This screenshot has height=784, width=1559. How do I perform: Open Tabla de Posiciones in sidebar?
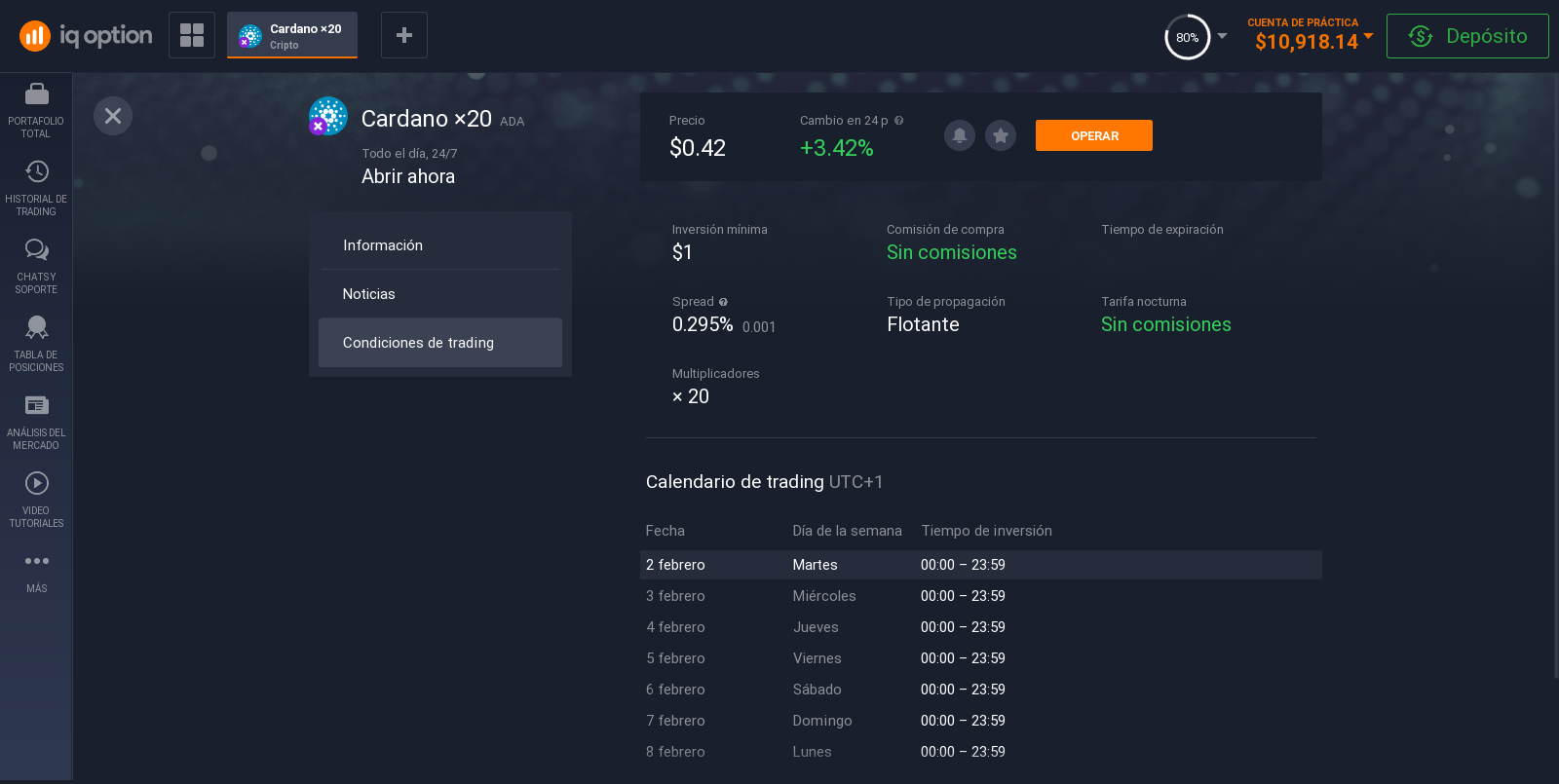[x=36, y=345]
